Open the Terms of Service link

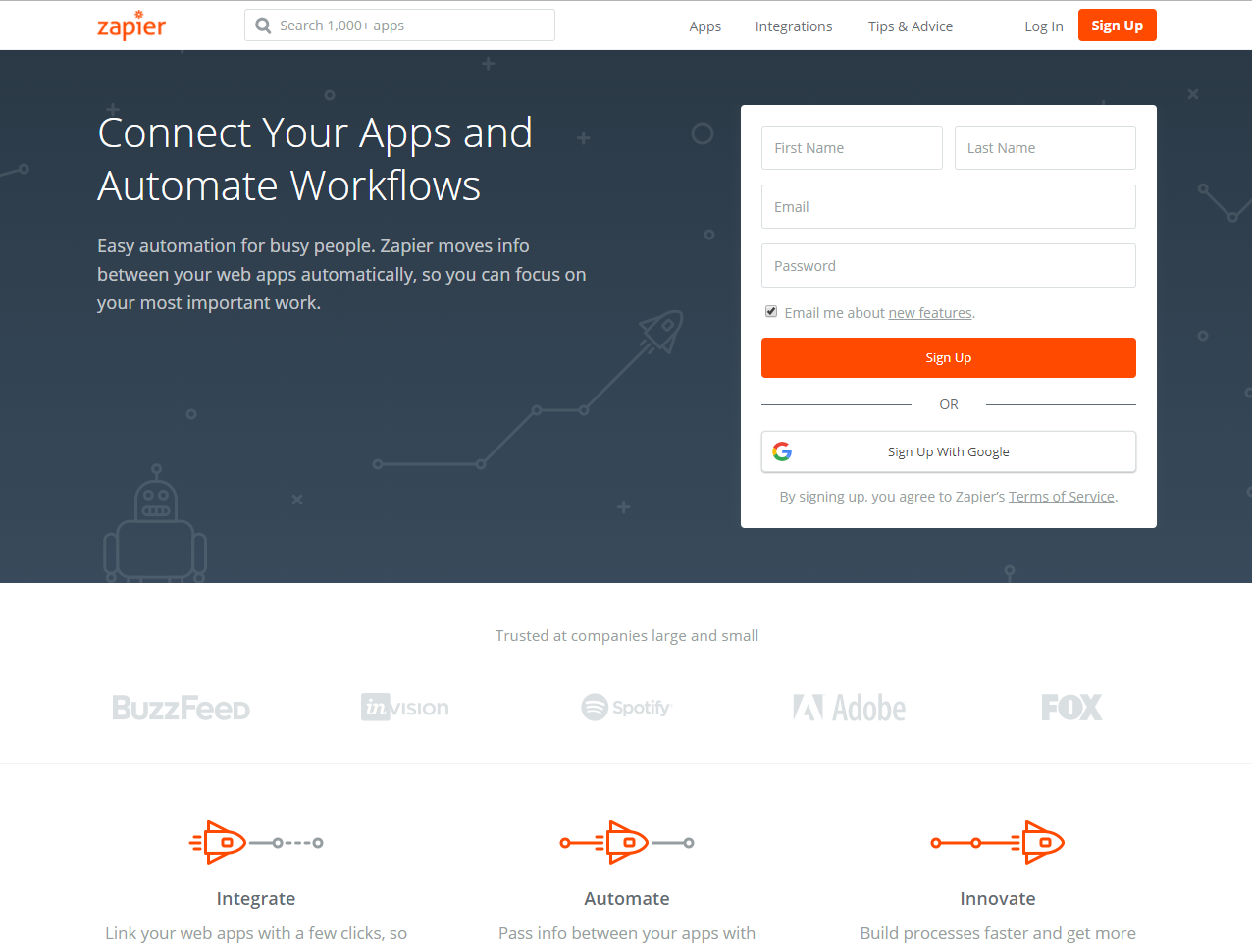[x=1062, y=497]
